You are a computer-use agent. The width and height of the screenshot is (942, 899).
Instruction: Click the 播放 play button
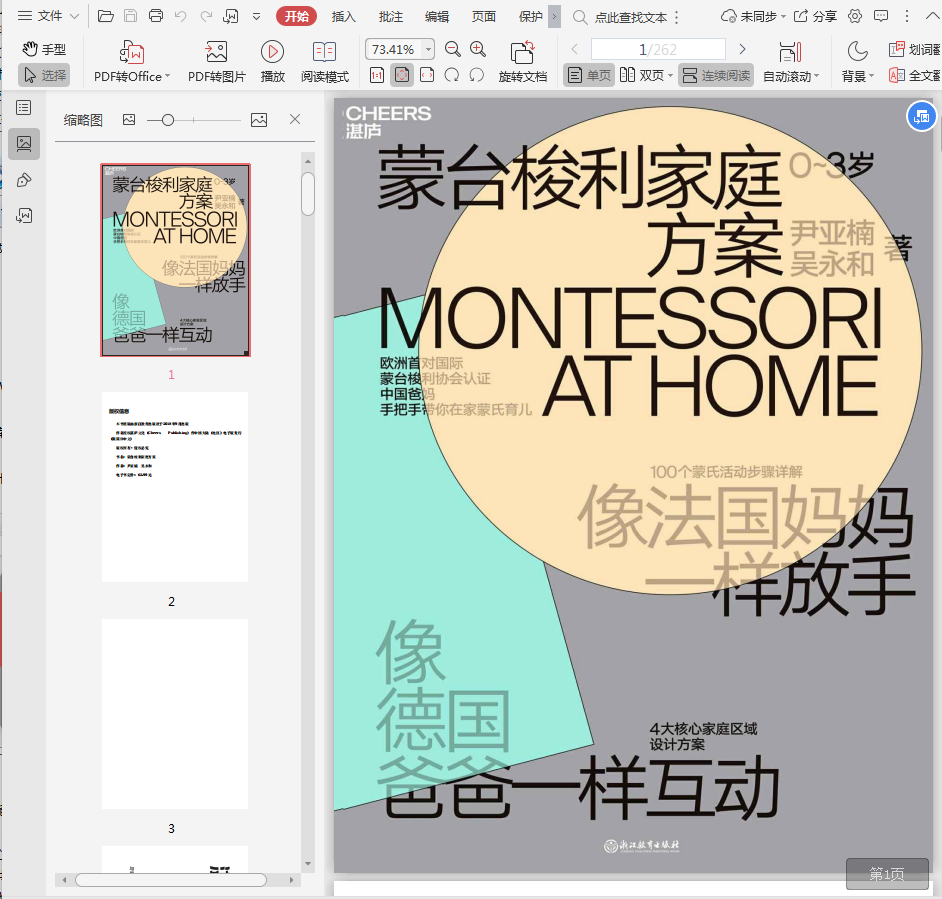point(272,61)
